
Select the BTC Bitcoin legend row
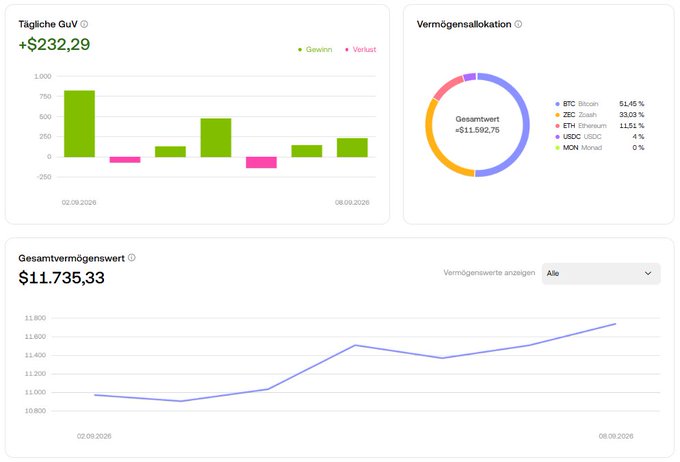click(600, 104)
